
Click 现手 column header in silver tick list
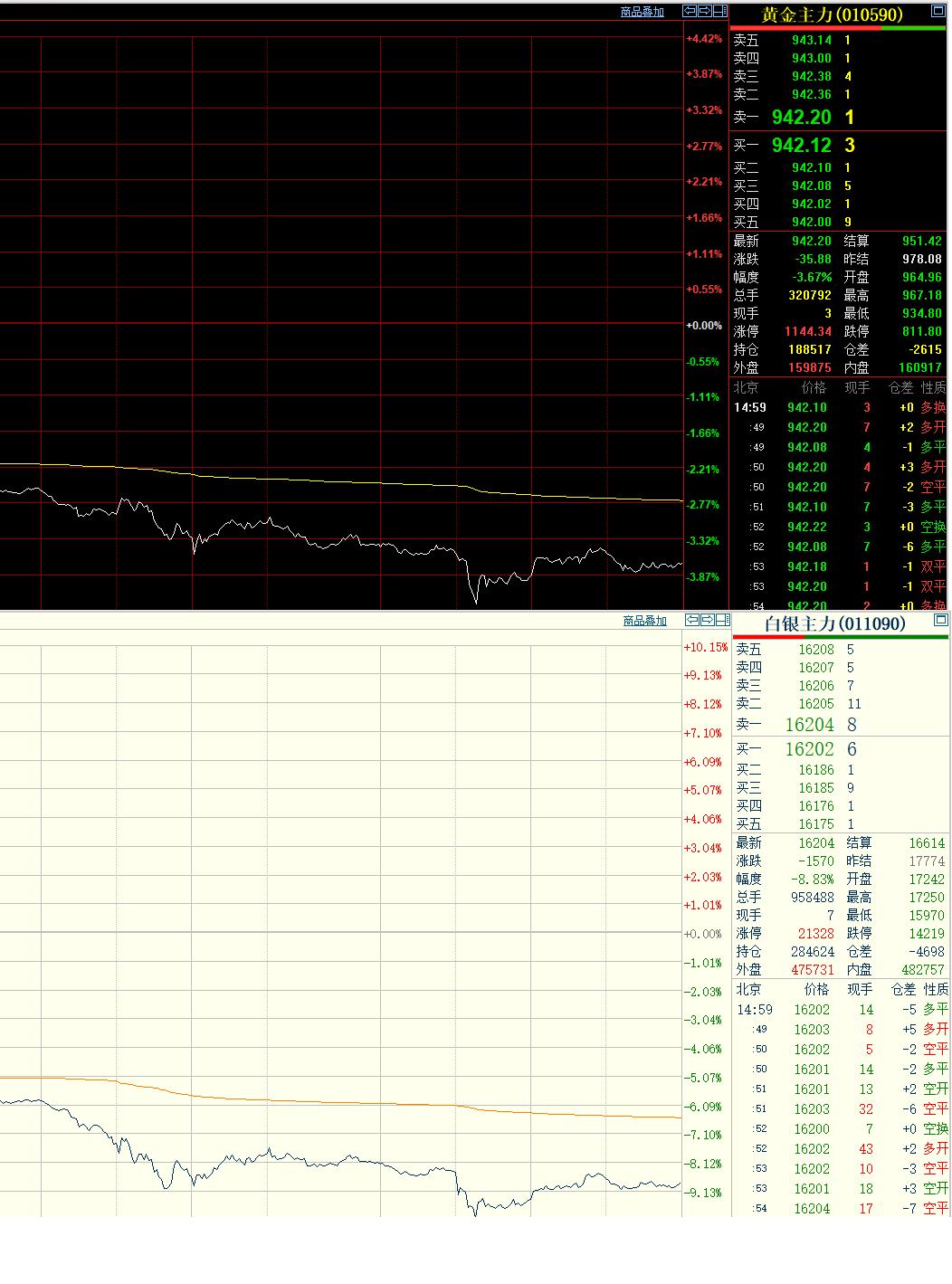click(860, 990)
